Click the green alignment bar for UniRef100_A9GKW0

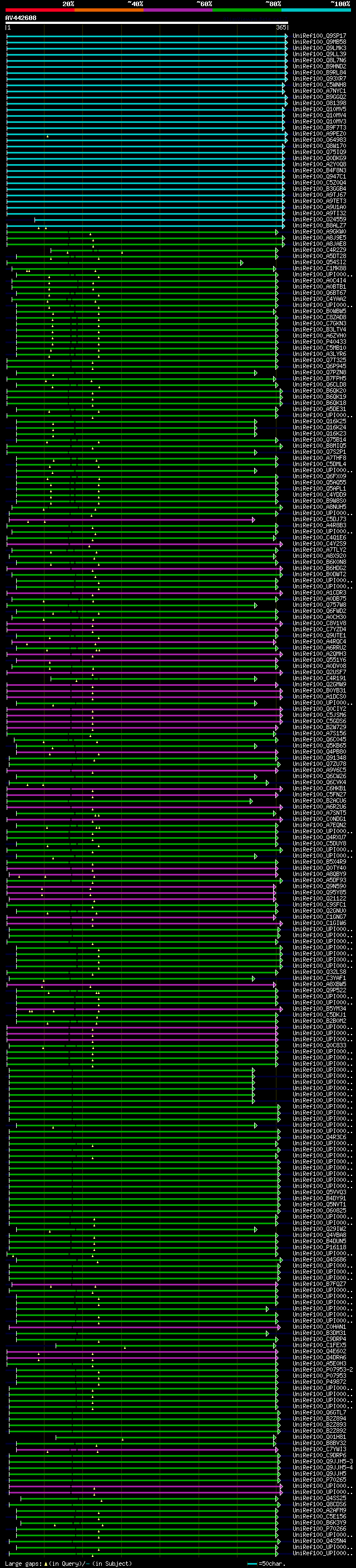142,232
